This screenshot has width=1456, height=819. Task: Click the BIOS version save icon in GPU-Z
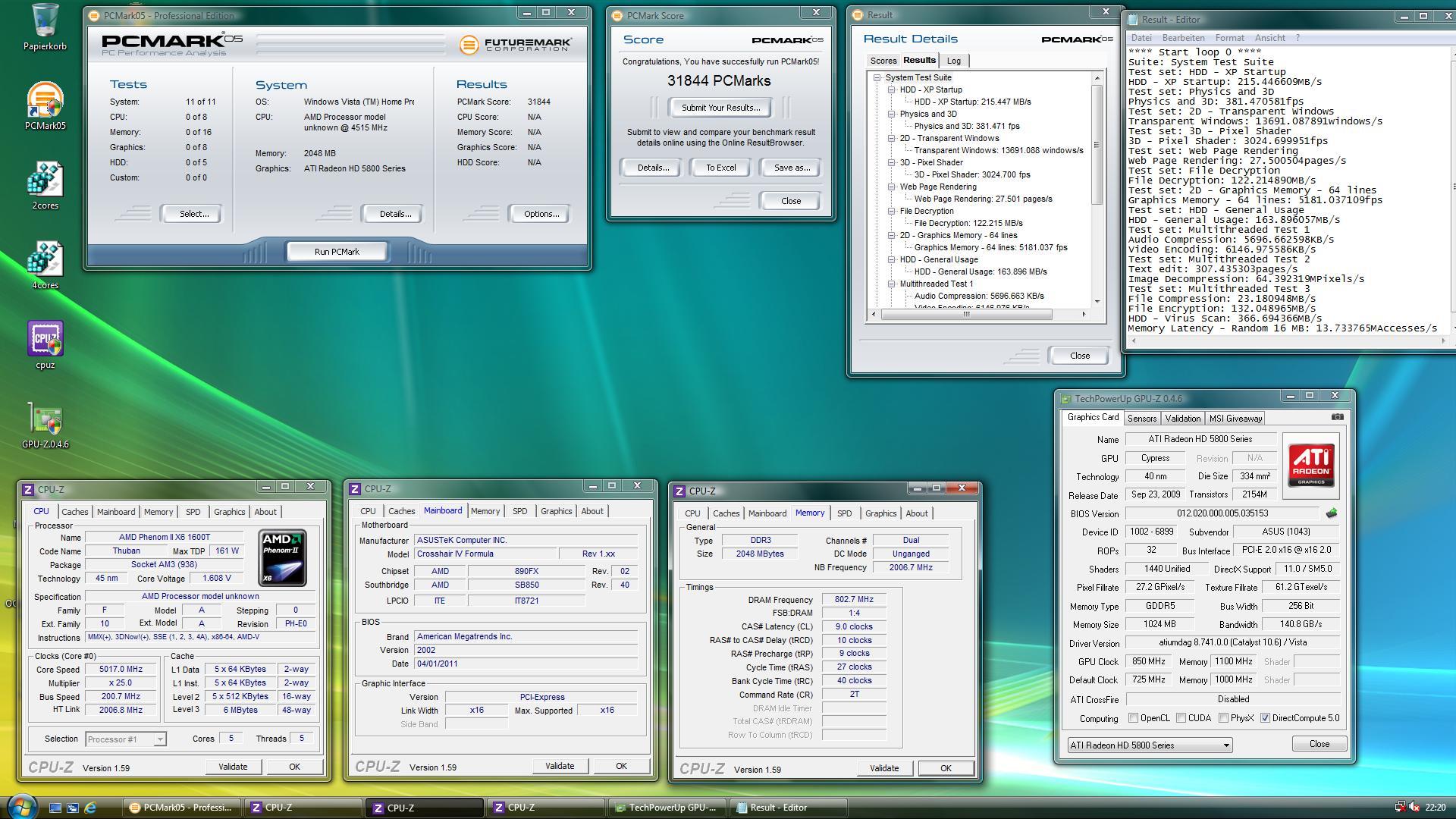pyautogui.click(x=1331, y=513)
